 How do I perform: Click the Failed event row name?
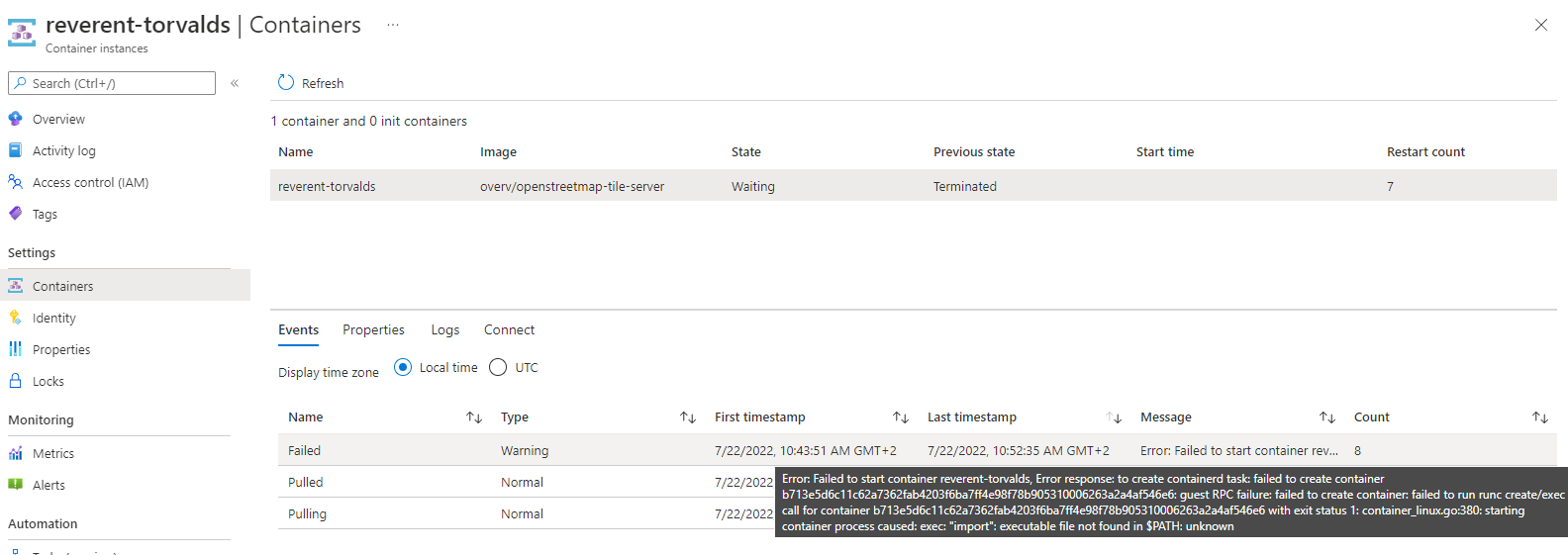click(304, 450)
